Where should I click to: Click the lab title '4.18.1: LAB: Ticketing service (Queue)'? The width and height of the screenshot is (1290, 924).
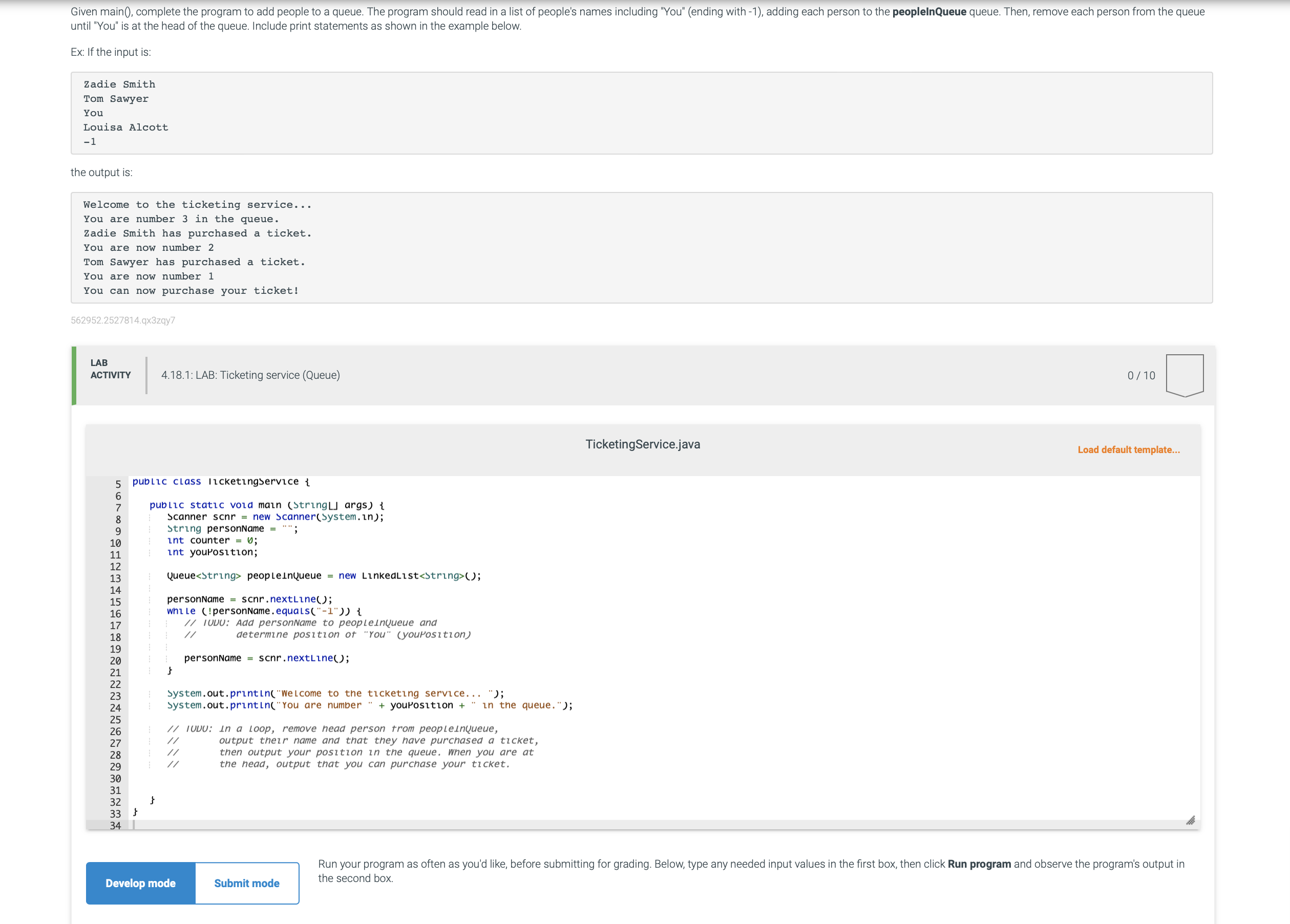(250, 375)
